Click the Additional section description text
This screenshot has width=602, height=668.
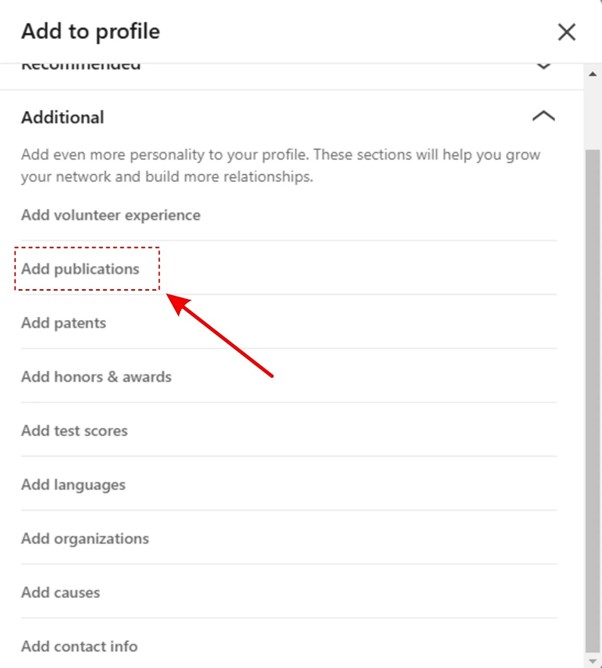click(x=281, y=165)
